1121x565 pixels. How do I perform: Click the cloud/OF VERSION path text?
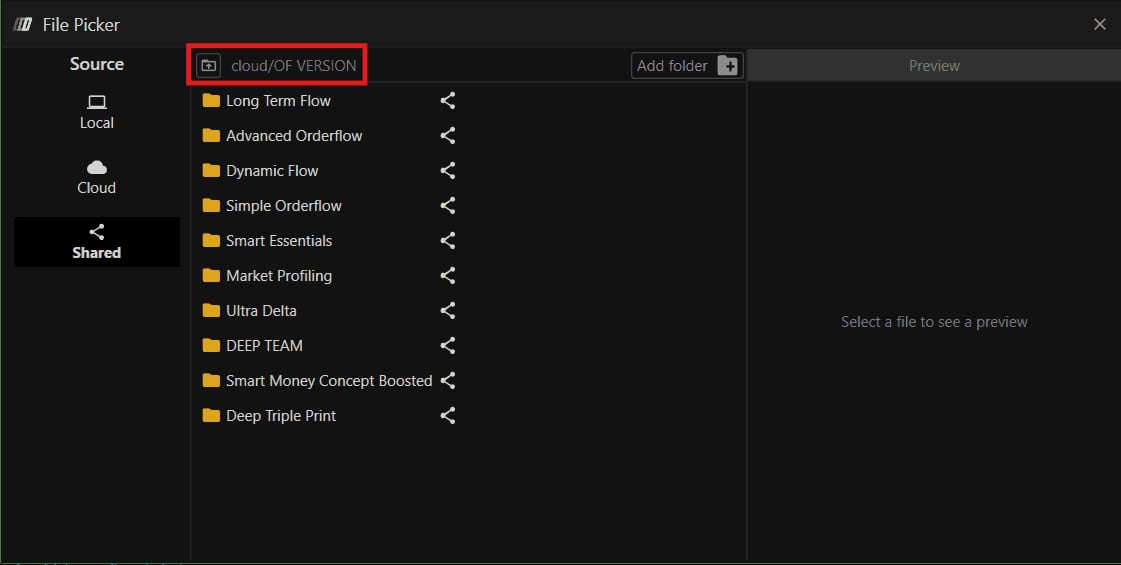coord(293,66)
